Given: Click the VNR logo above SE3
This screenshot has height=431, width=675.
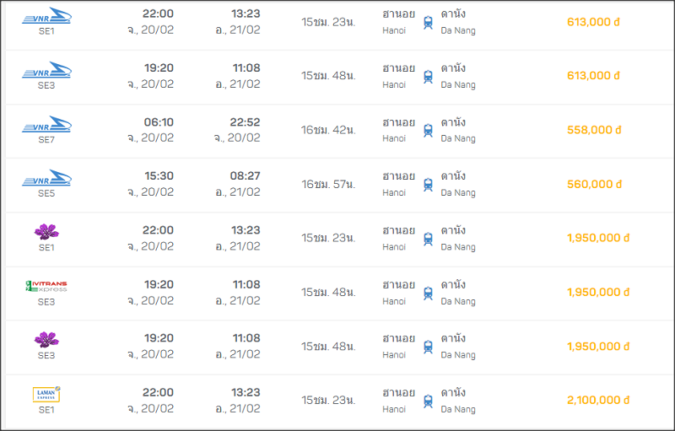Looking at the screenshot, I should pos(47,70).
